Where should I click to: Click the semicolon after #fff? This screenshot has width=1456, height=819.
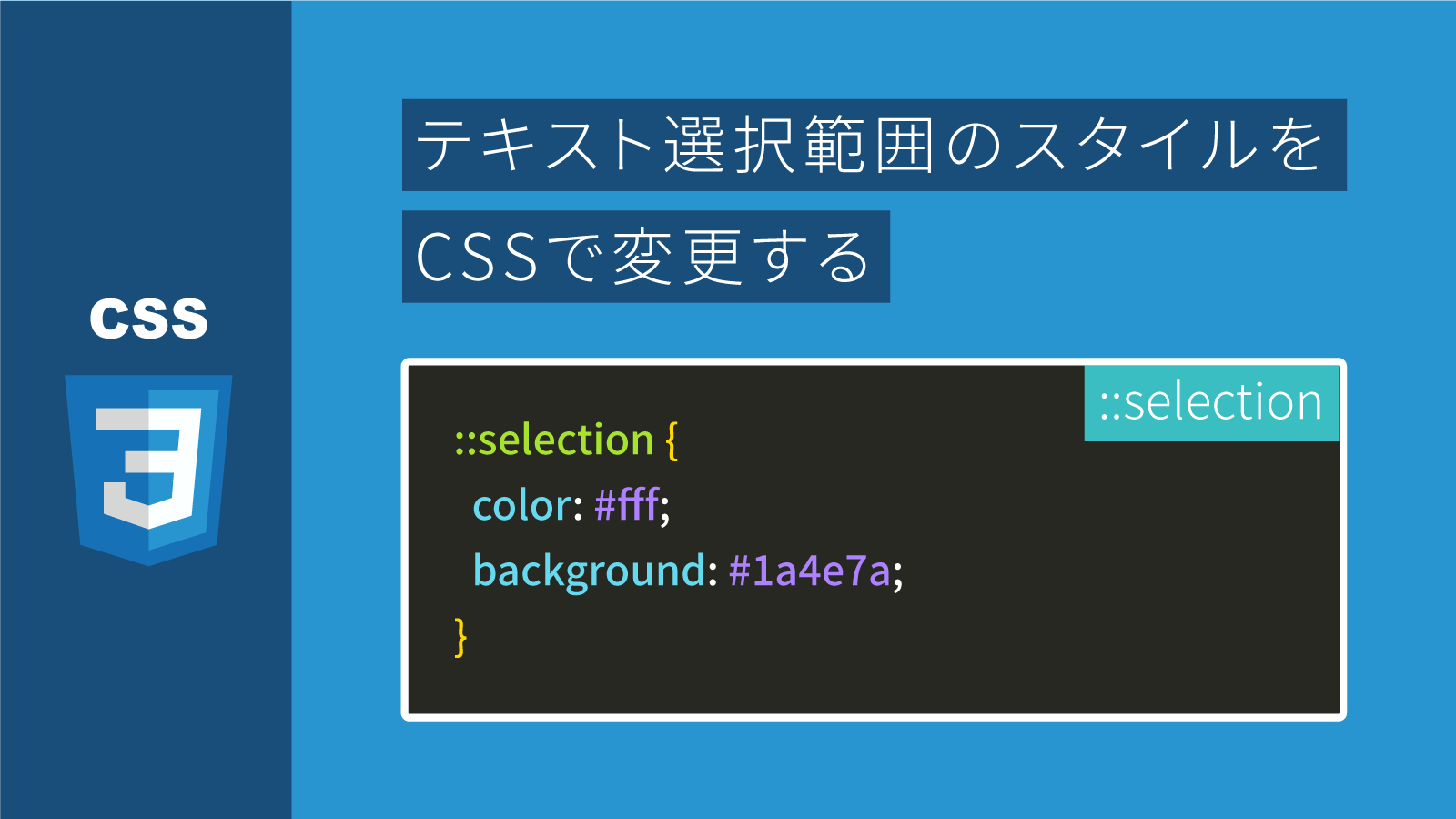point(665,510)
